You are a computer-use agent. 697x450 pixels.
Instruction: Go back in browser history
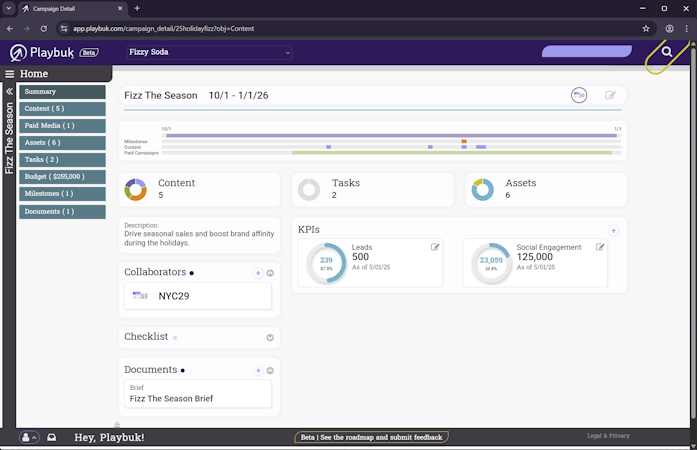point(10,28)
